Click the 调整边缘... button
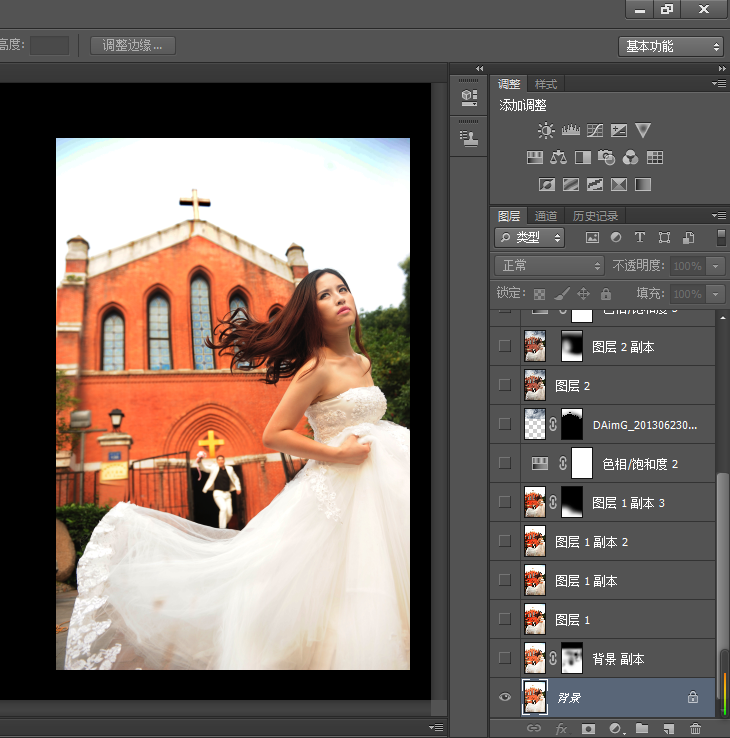 pyautogui.click(x=133, y=46)
